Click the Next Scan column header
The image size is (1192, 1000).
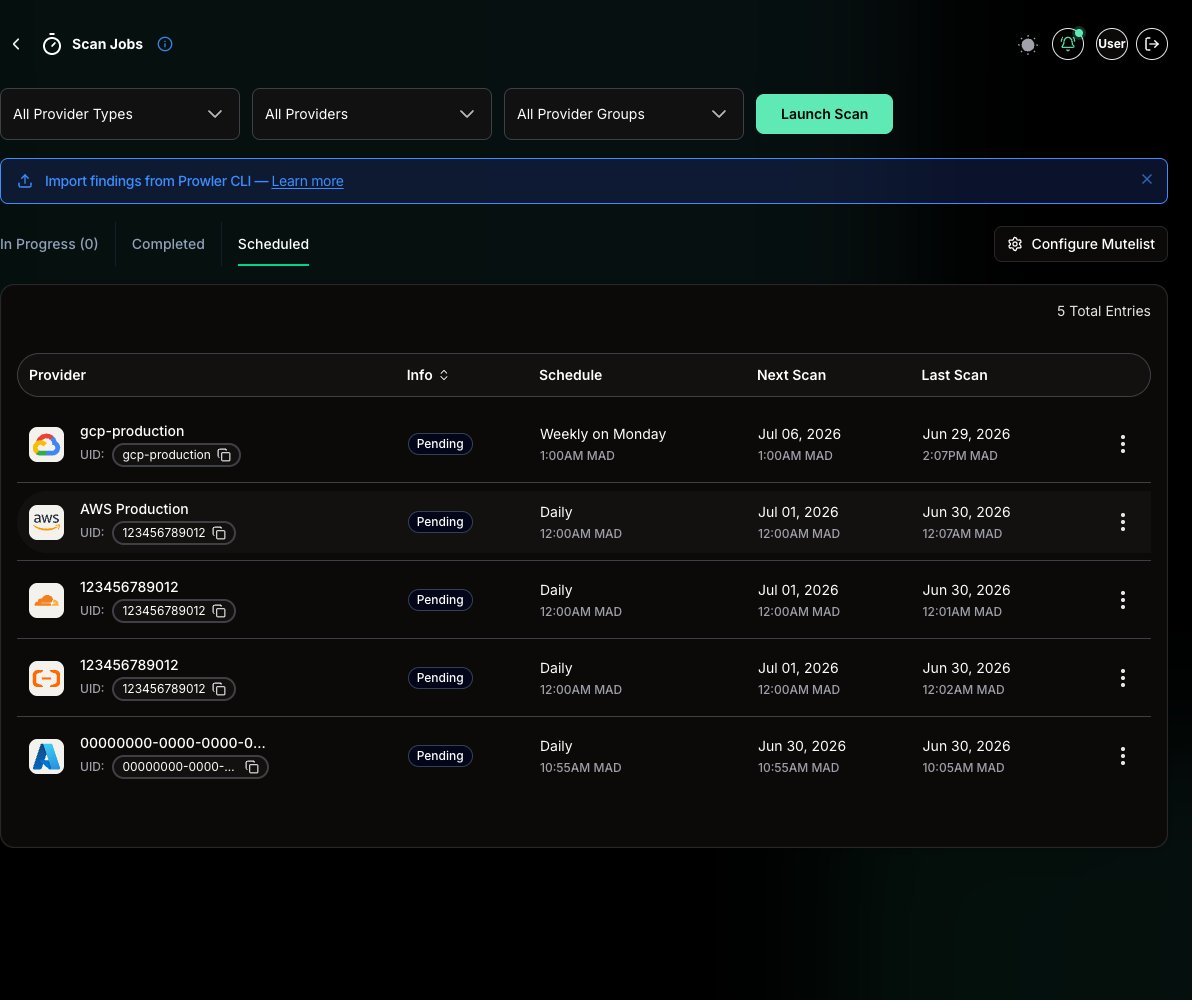click(791, 375)
